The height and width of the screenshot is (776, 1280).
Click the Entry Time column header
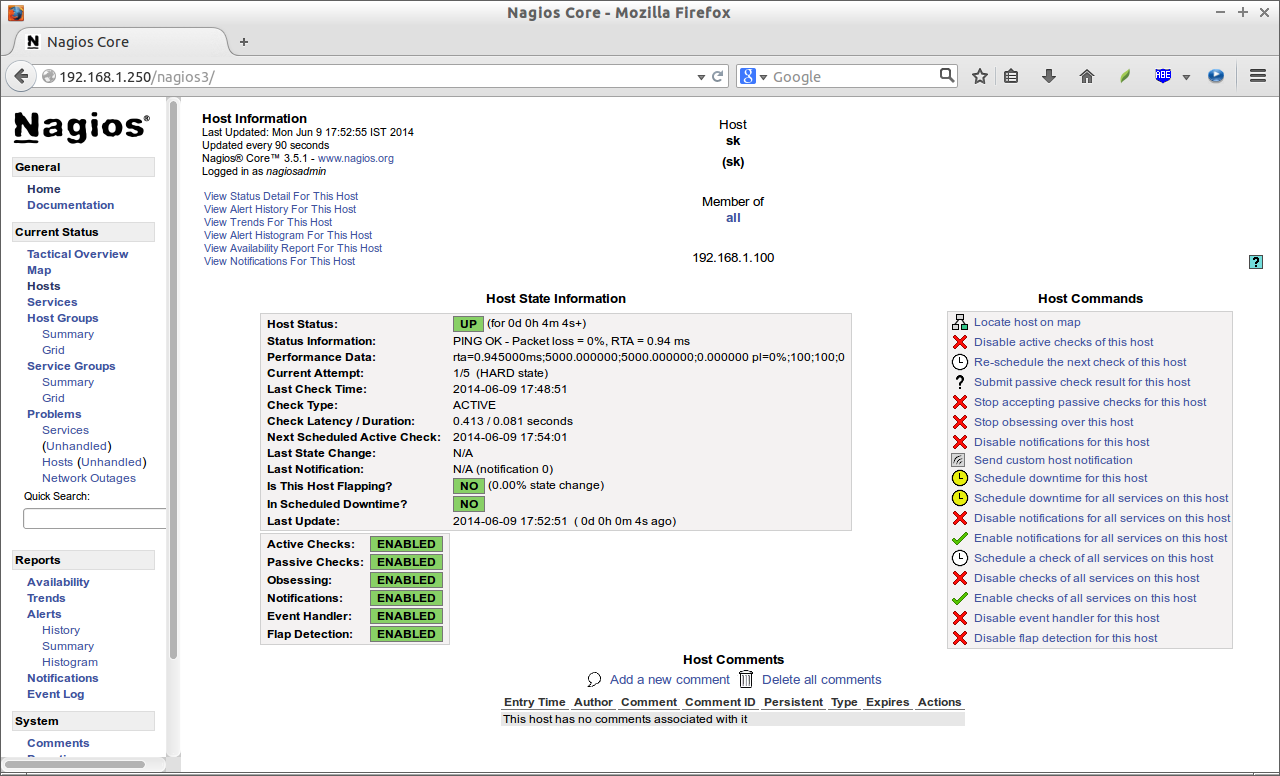click(x=534, y=702)
